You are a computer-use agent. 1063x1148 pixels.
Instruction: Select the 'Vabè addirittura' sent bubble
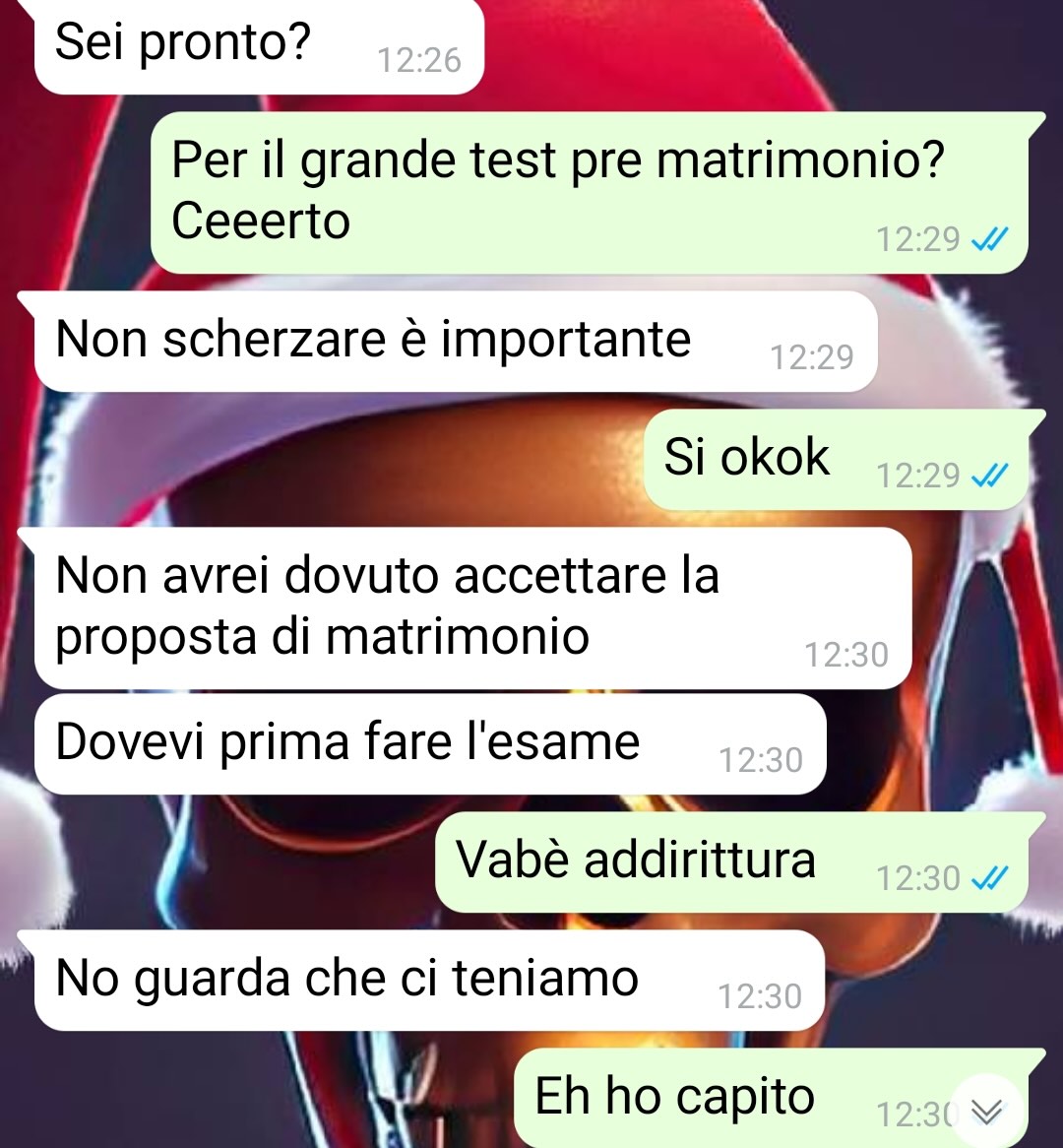[740, 861]
